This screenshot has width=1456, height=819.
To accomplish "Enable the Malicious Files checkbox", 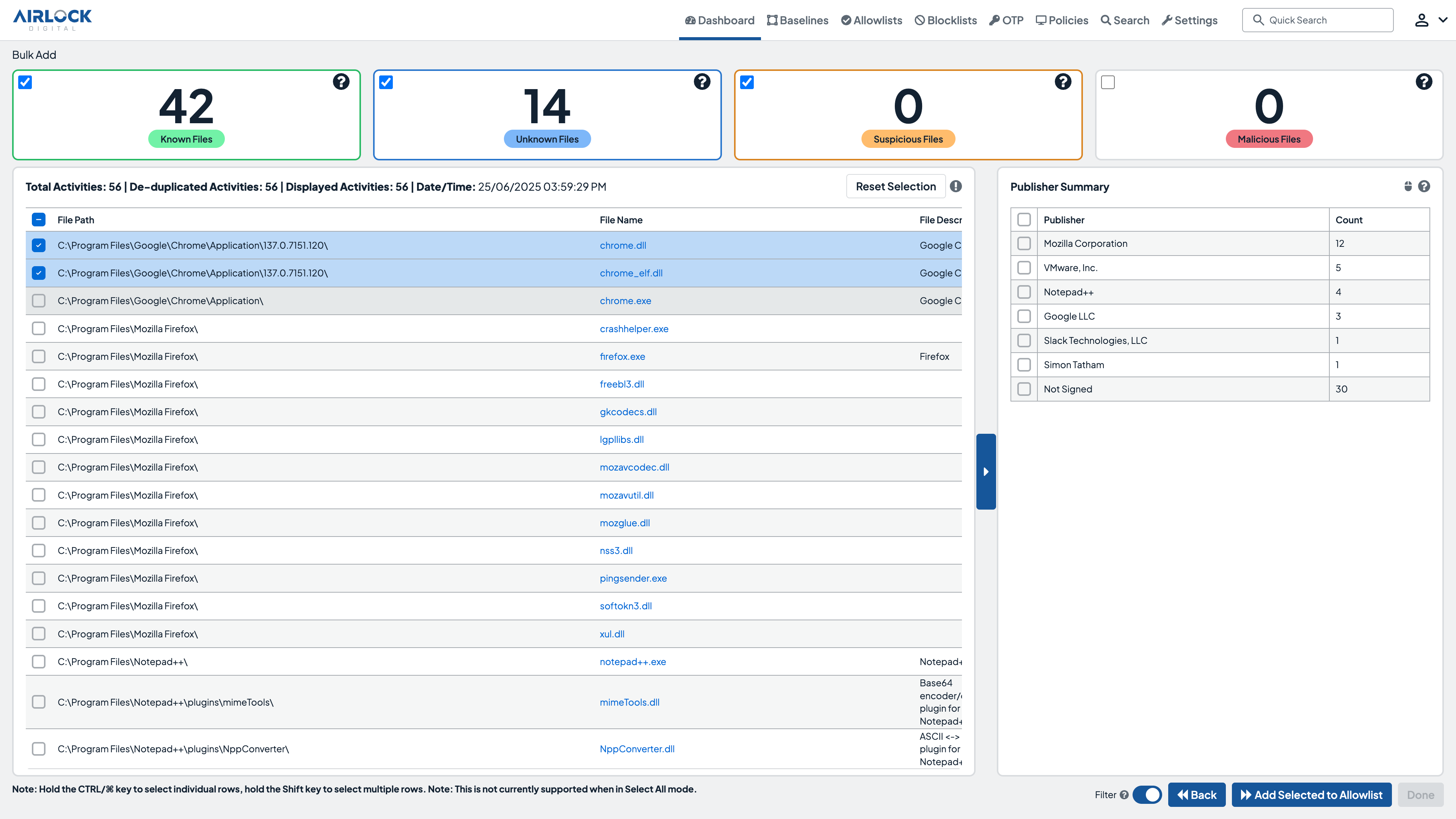I will coord(1108,83).
